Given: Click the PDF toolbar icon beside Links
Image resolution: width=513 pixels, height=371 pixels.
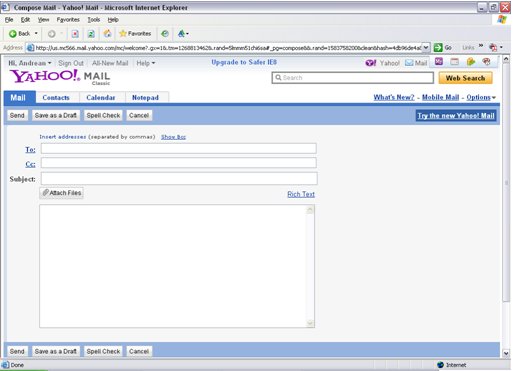Looking at the screenshot, I should pyautogui.click(x=493, y=47).
